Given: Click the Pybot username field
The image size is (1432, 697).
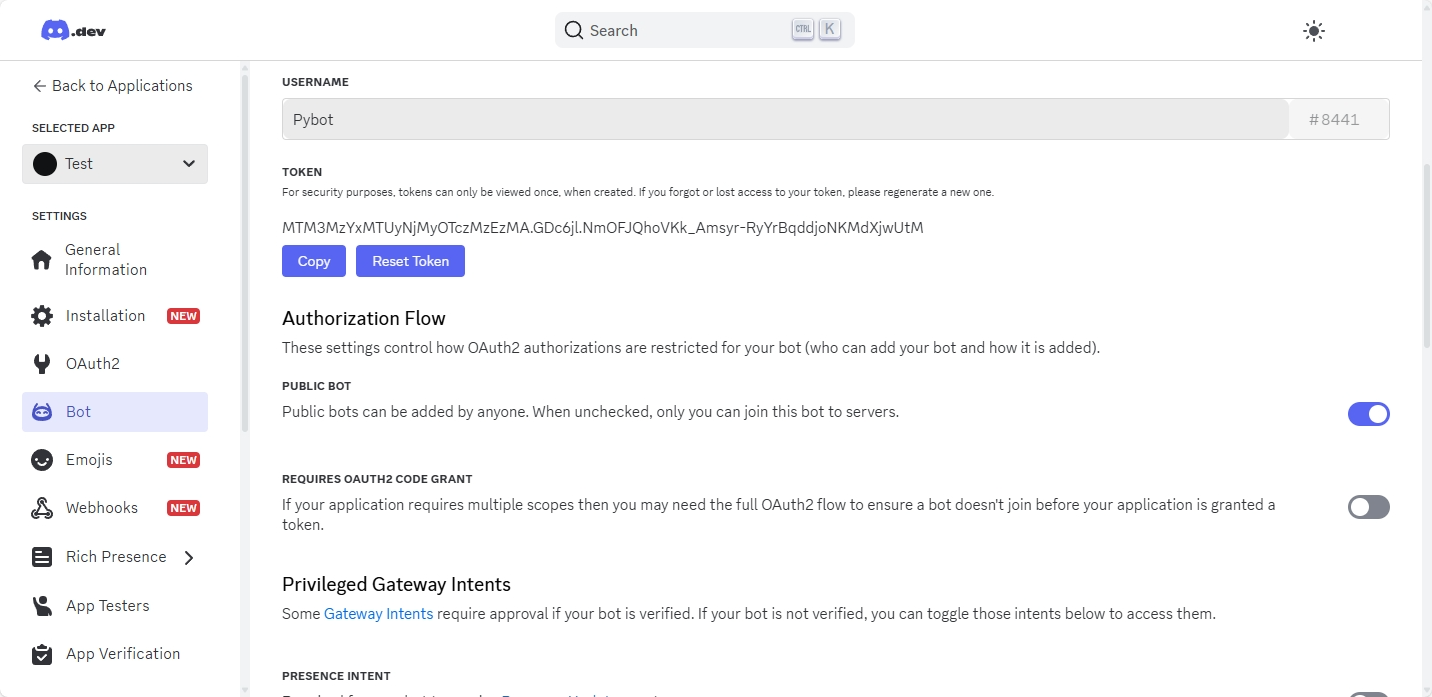Looking at the screenshot, I should coord(785,119).
